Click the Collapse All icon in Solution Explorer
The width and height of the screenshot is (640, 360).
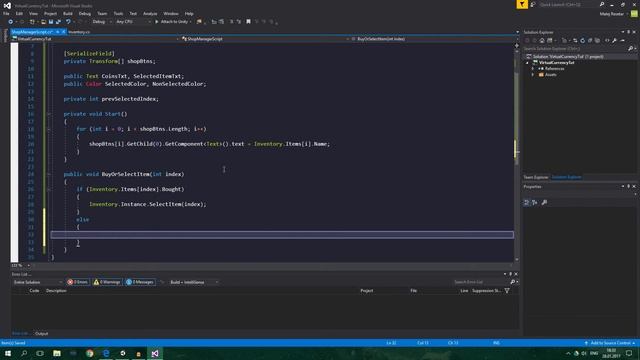[590, 40]
